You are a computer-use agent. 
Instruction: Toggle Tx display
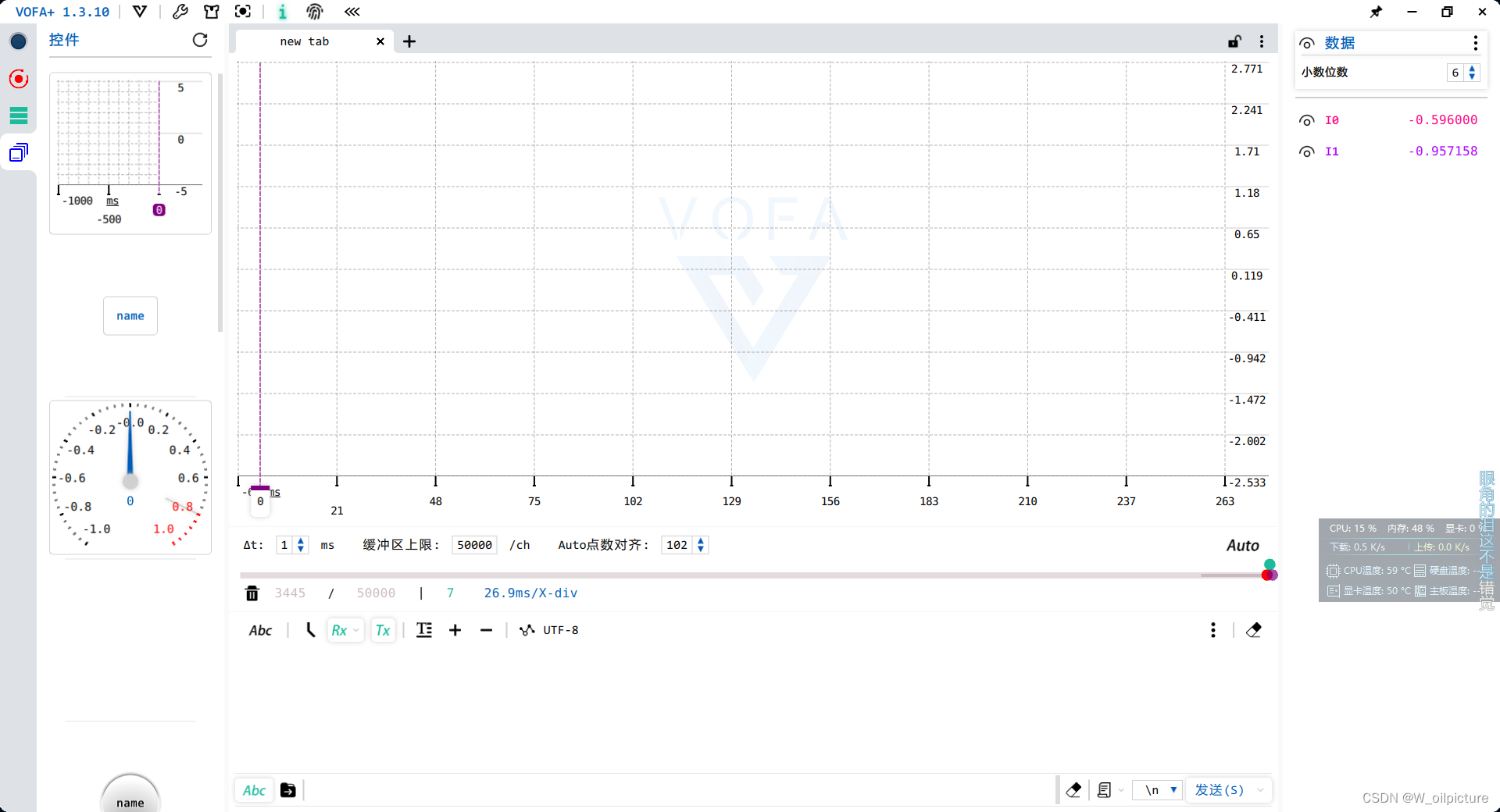(383, 630)
